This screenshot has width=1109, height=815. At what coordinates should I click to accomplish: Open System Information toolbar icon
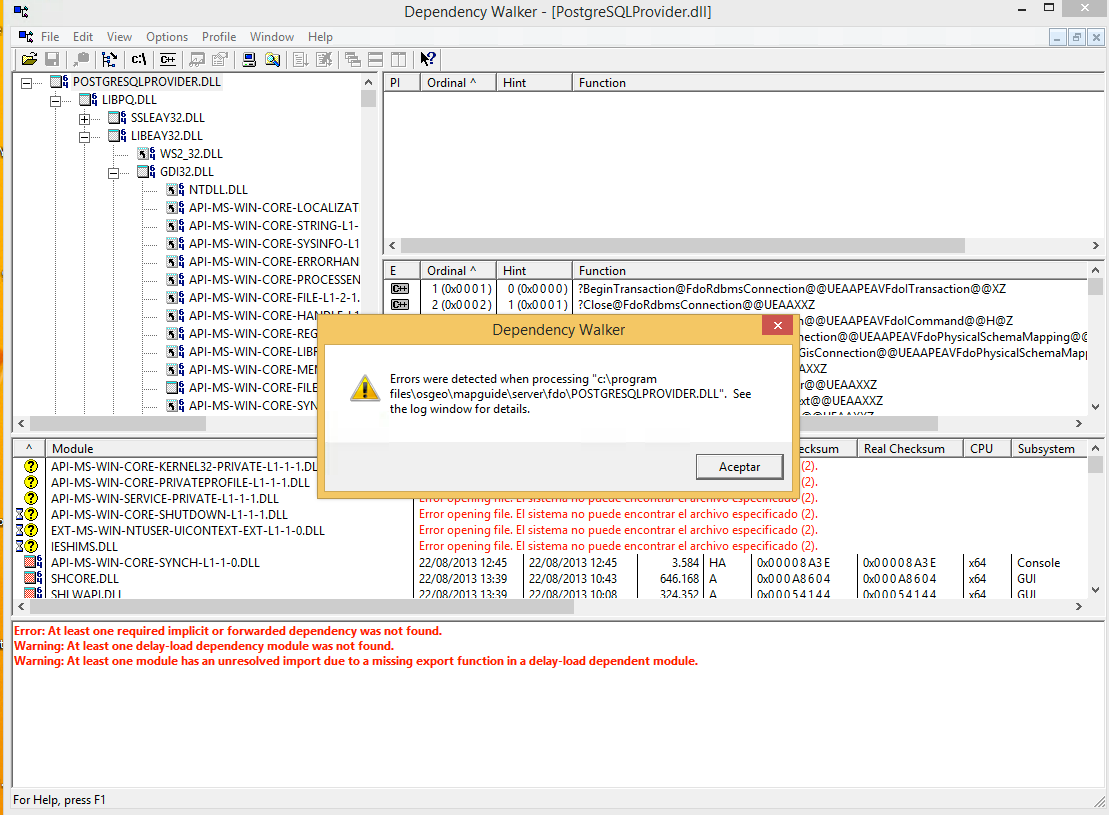(x=249, y=59)
